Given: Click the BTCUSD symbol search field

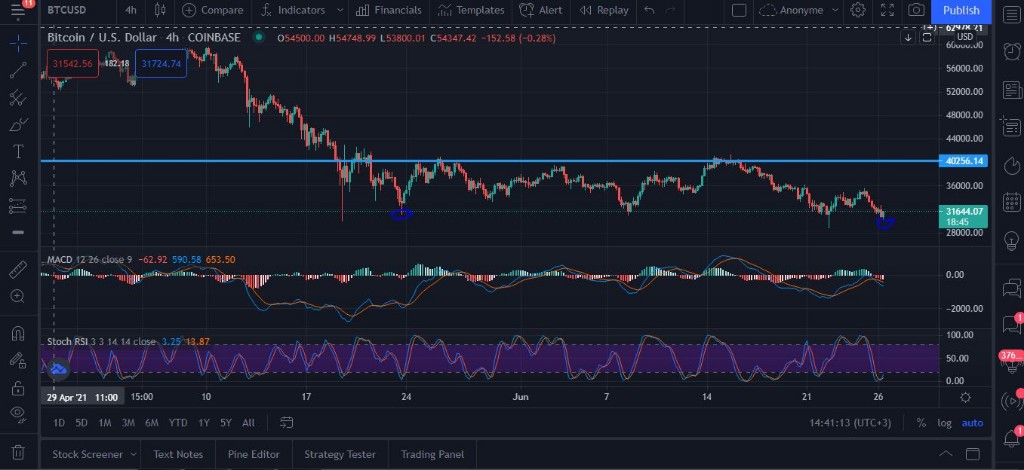Looking at the screenshot, I should click(71, 10).
